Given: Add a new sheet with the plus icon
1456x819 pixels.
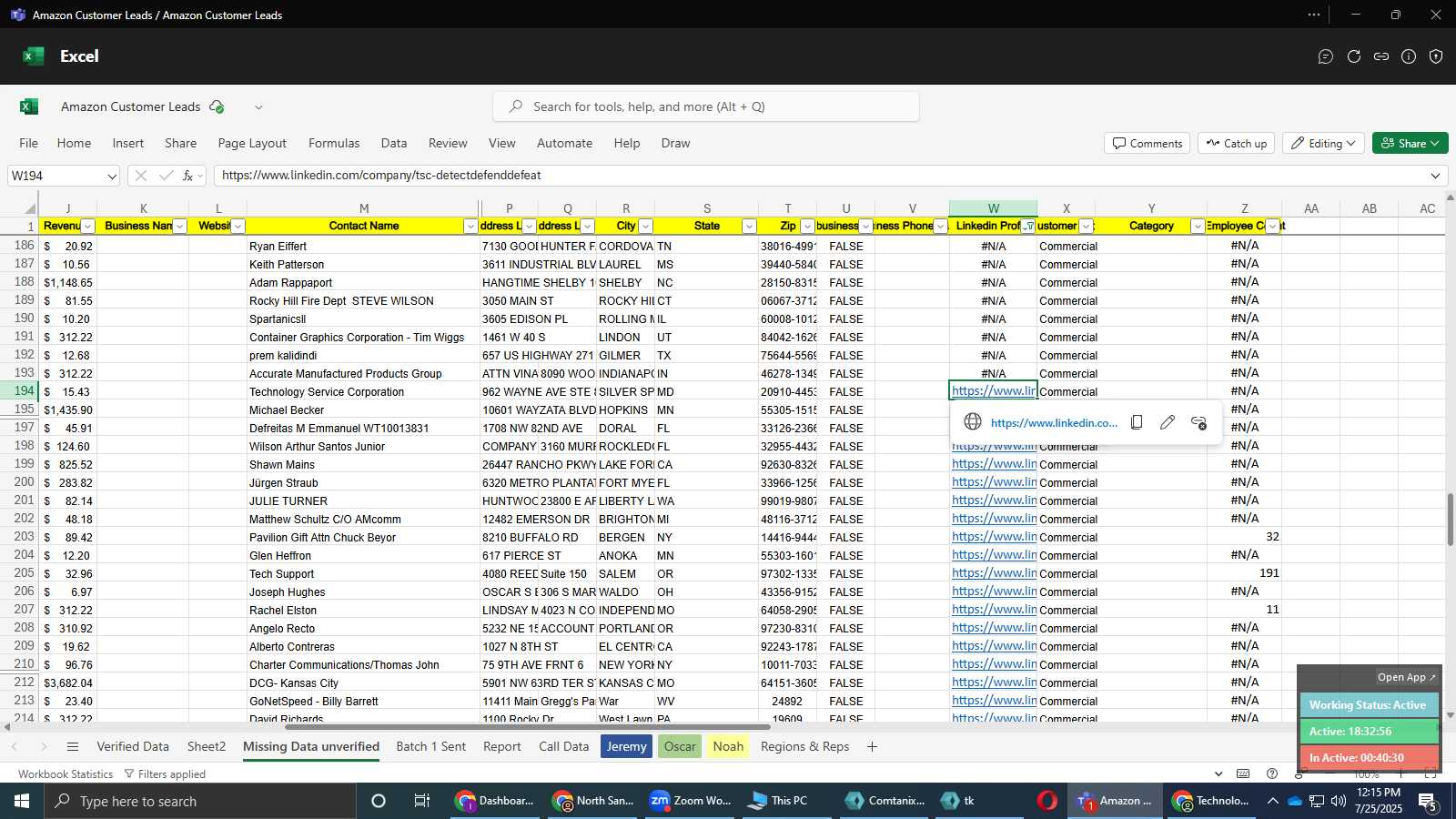Looking at the screenshot, I should [x=872, y=747].
